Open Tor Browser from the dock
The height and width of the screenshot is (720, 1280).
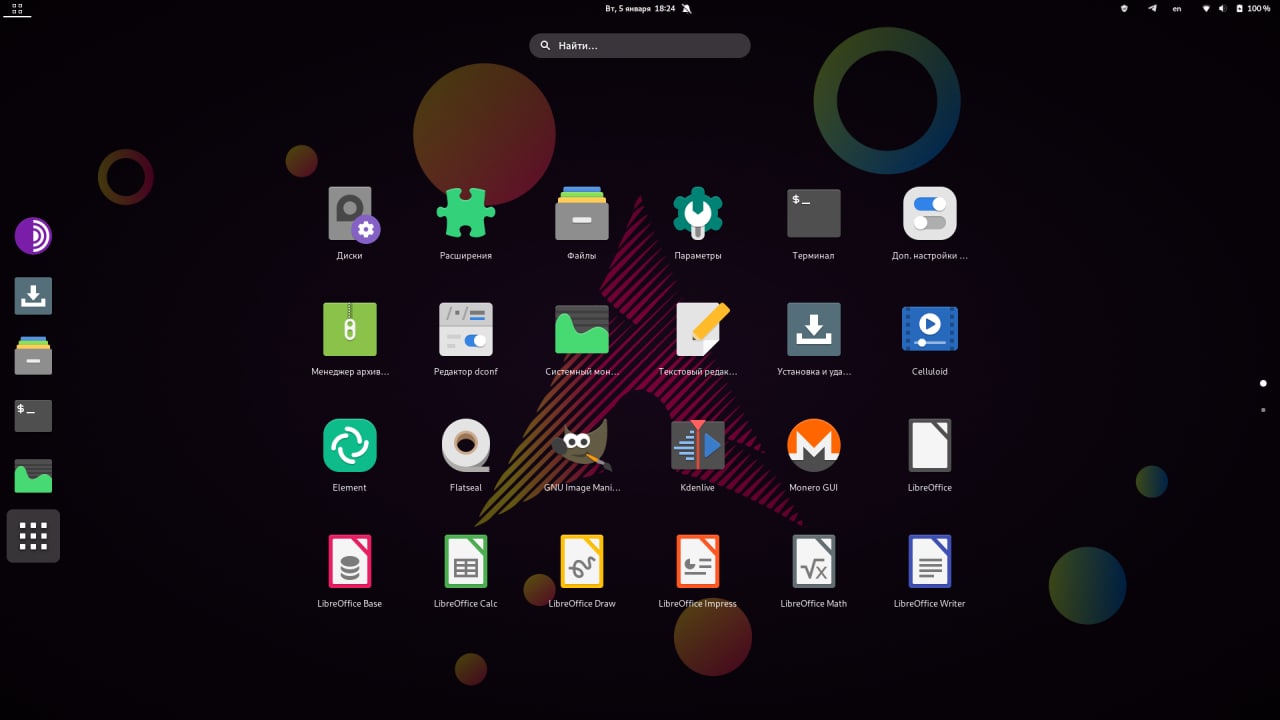point(33,236)
